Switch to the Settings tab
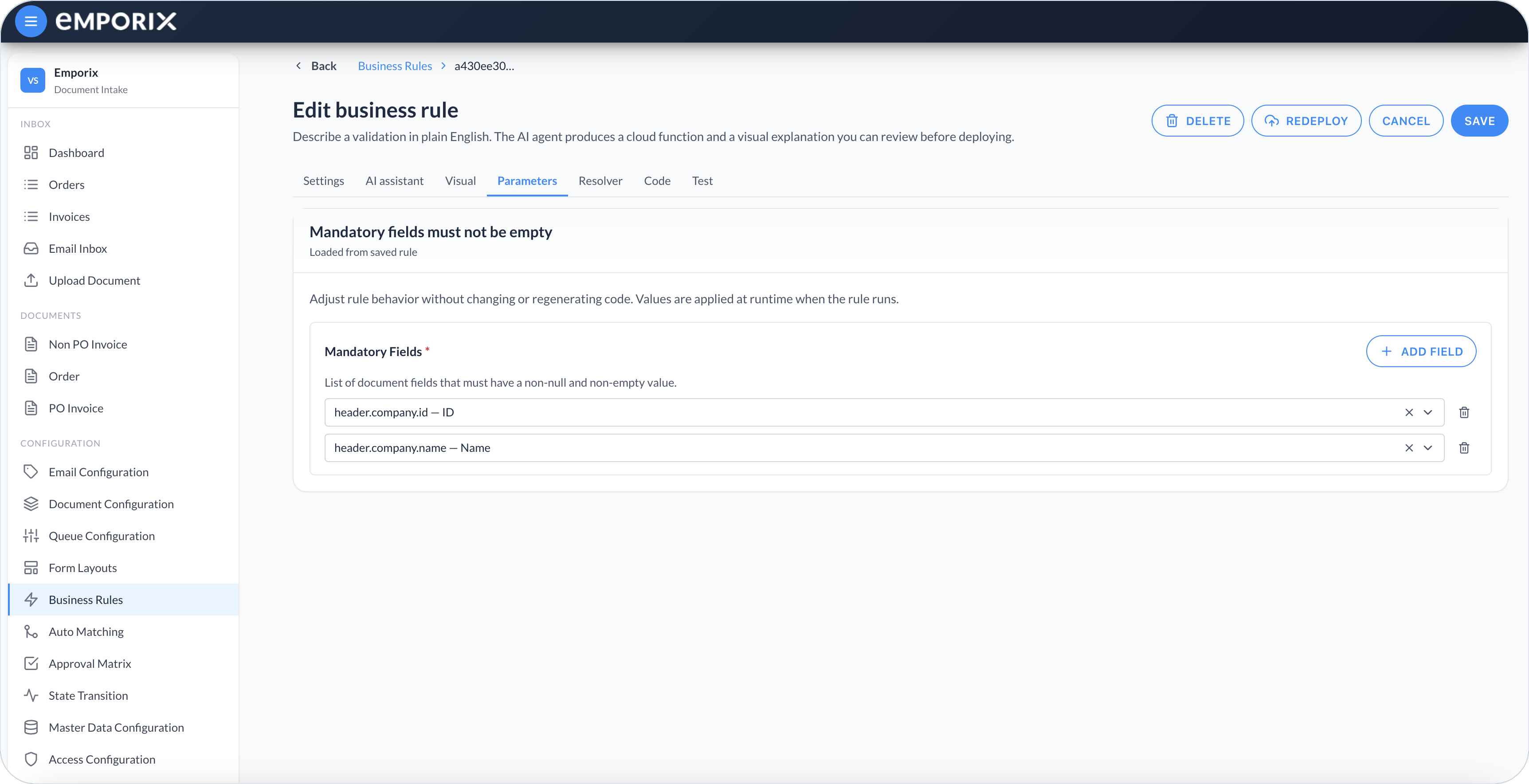This screenshot has height=784, width=1529. 323,181
